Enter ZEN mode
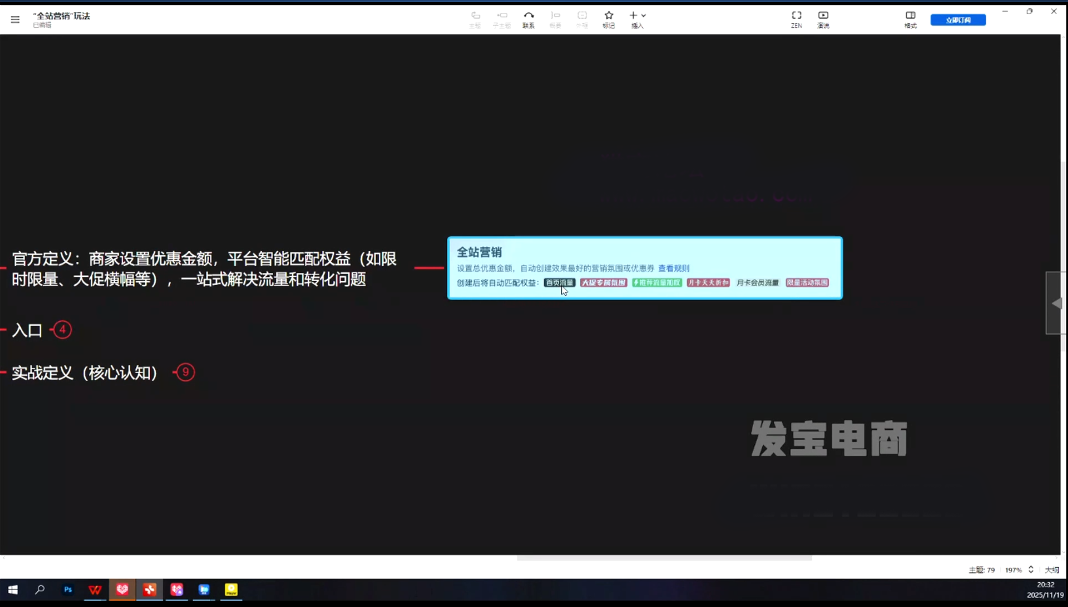Screen dimensions: 1068x607 (x=796, y=19)
